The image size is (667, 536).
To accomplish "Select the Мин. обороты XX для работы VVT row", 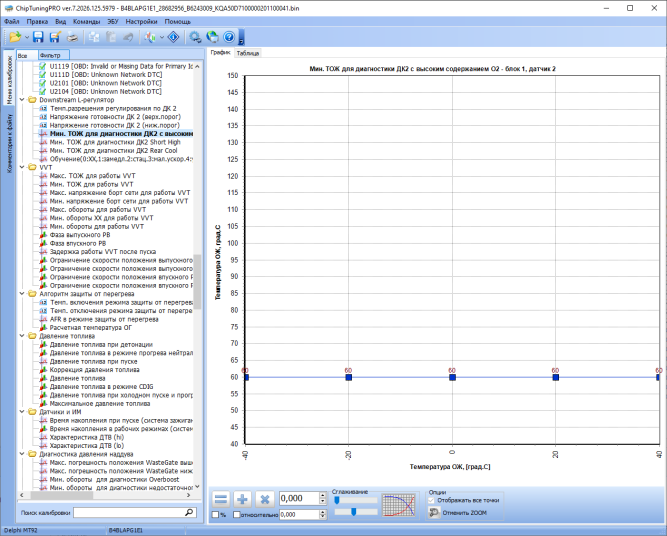I will pos(101,218).
